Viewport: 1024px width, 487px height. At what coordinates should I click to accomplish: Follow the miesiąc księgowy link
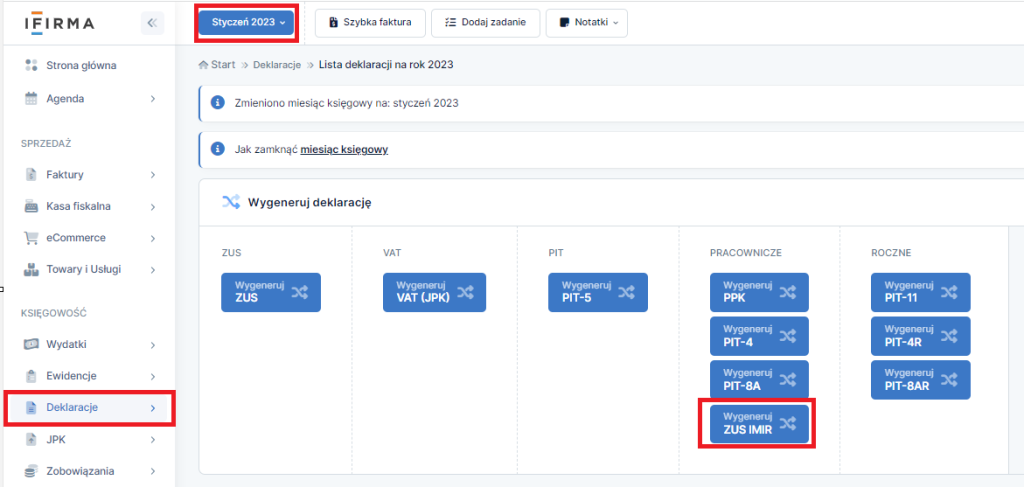pos(344,149)
